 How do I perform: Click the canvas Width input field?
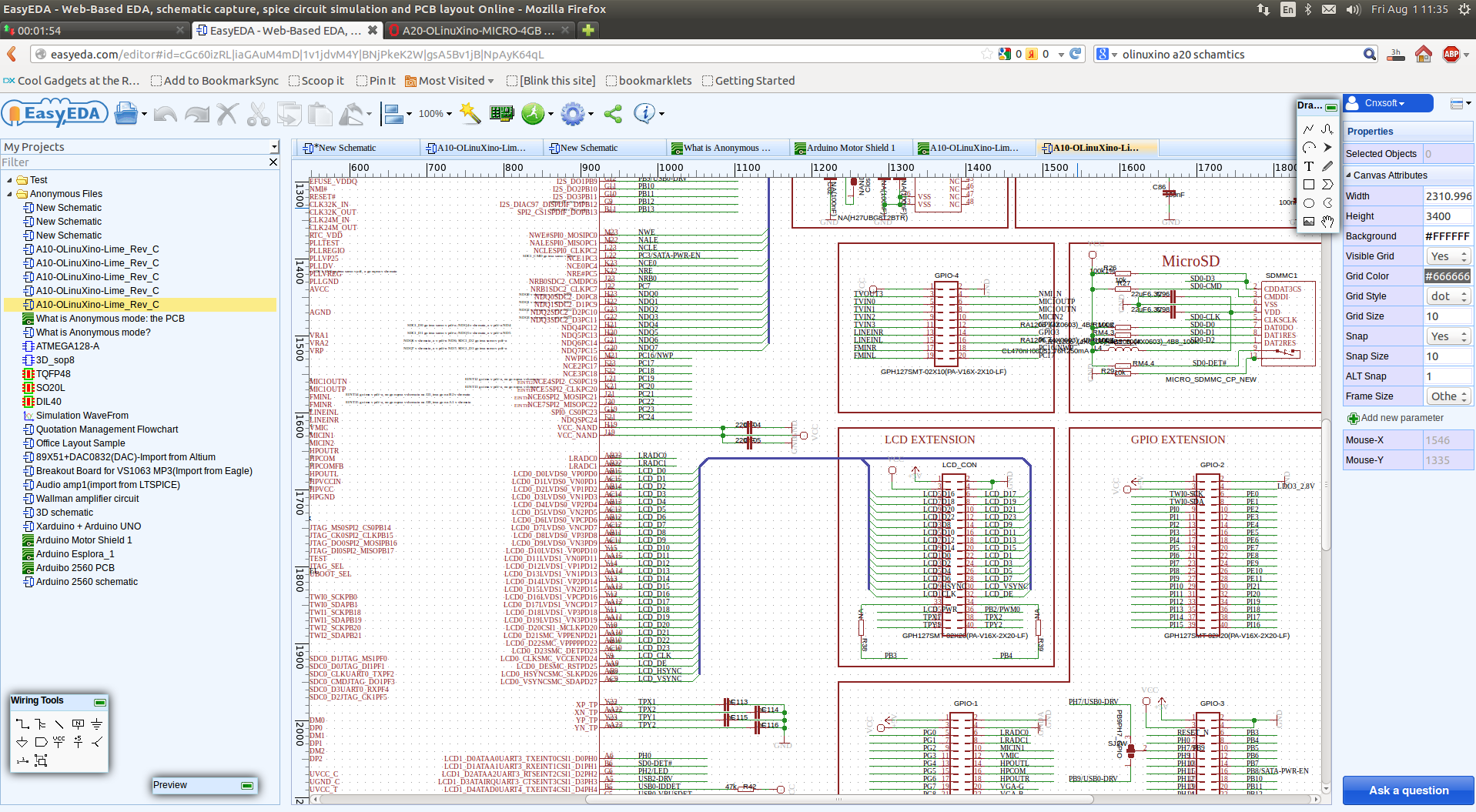click(1448, 196)
